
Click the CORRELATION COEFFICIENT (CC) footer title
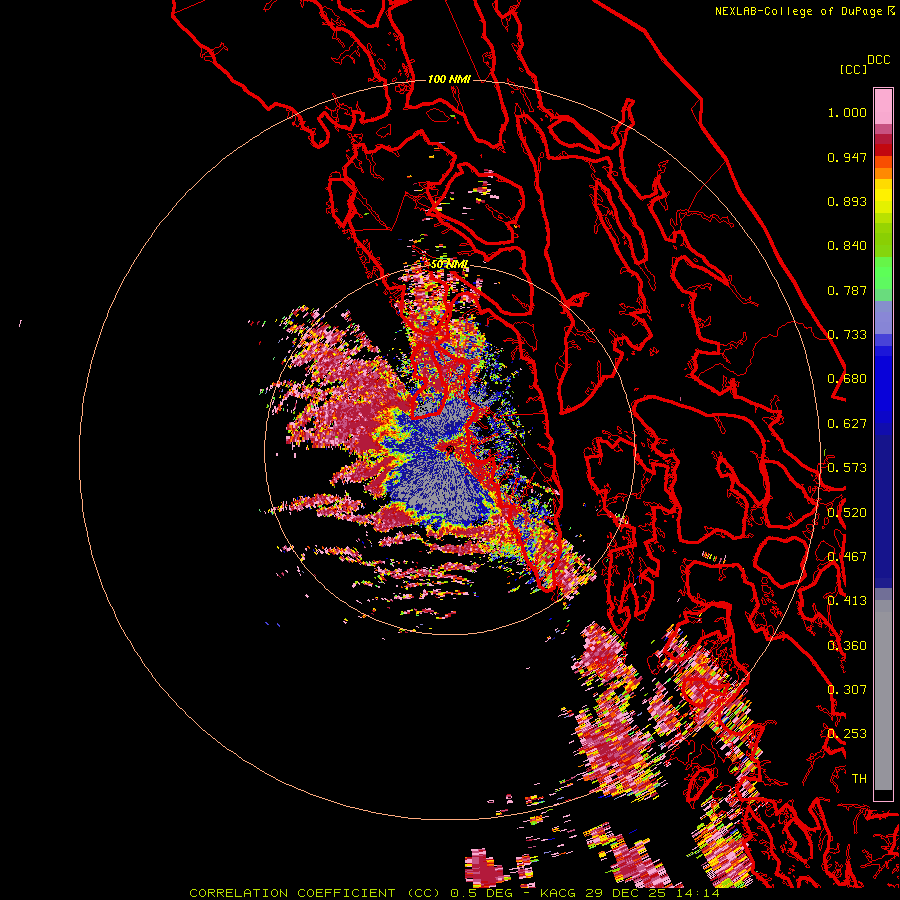(315, 893)
